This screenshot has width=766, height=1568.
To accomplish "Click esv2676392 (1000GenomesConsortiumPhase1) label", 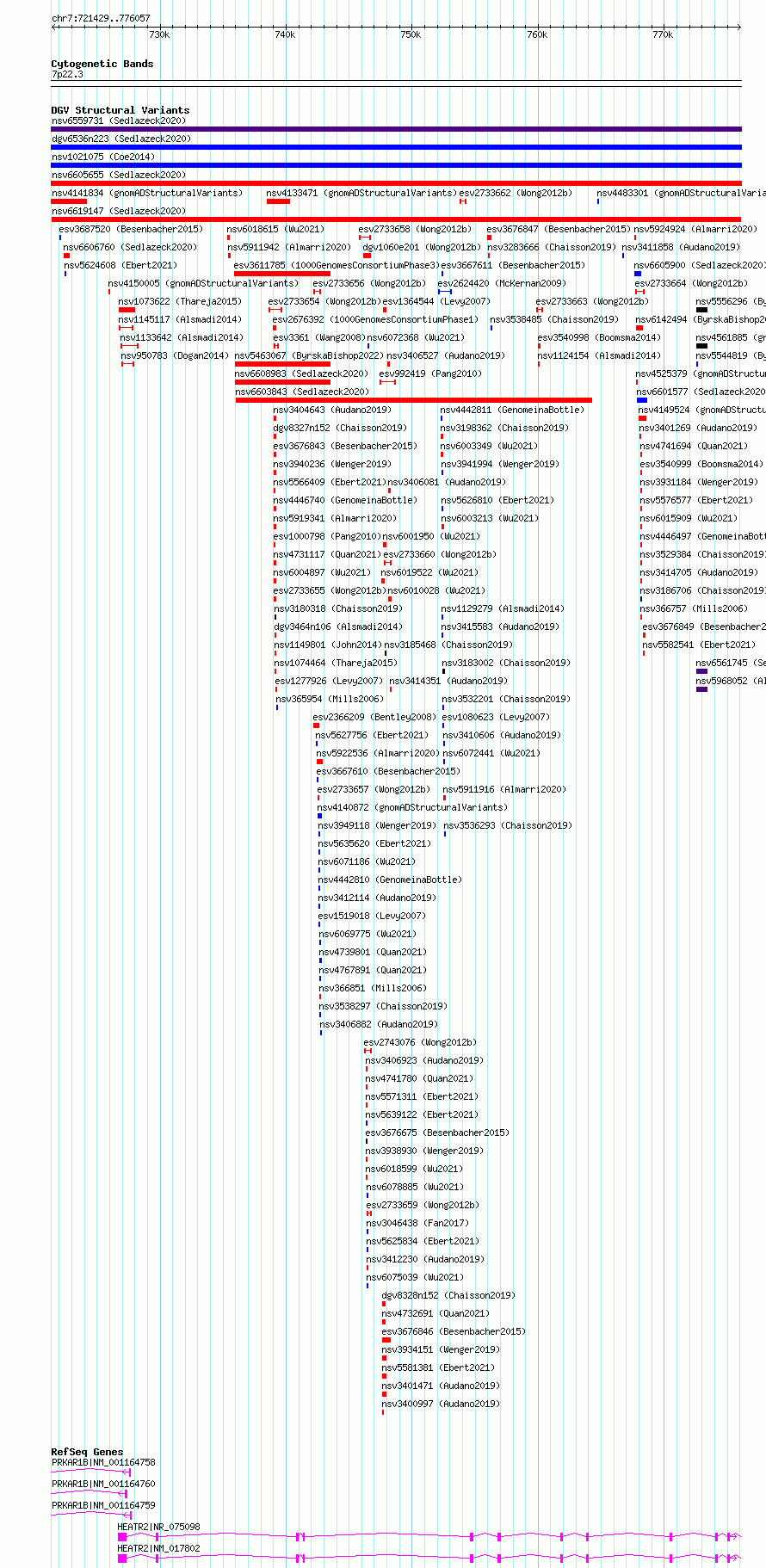I will pyautogui.click(x=375, y=319).
